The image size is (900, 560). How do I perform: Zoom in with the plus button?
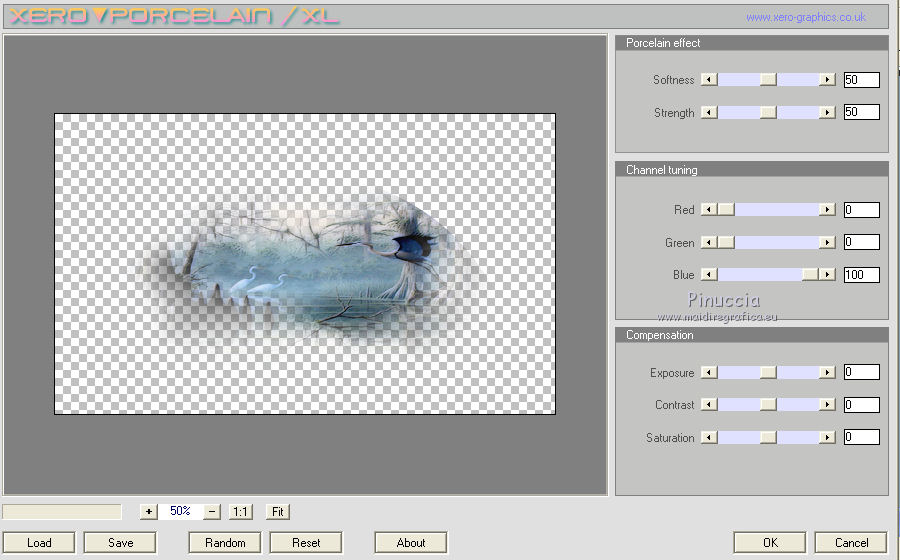point(149,511)
